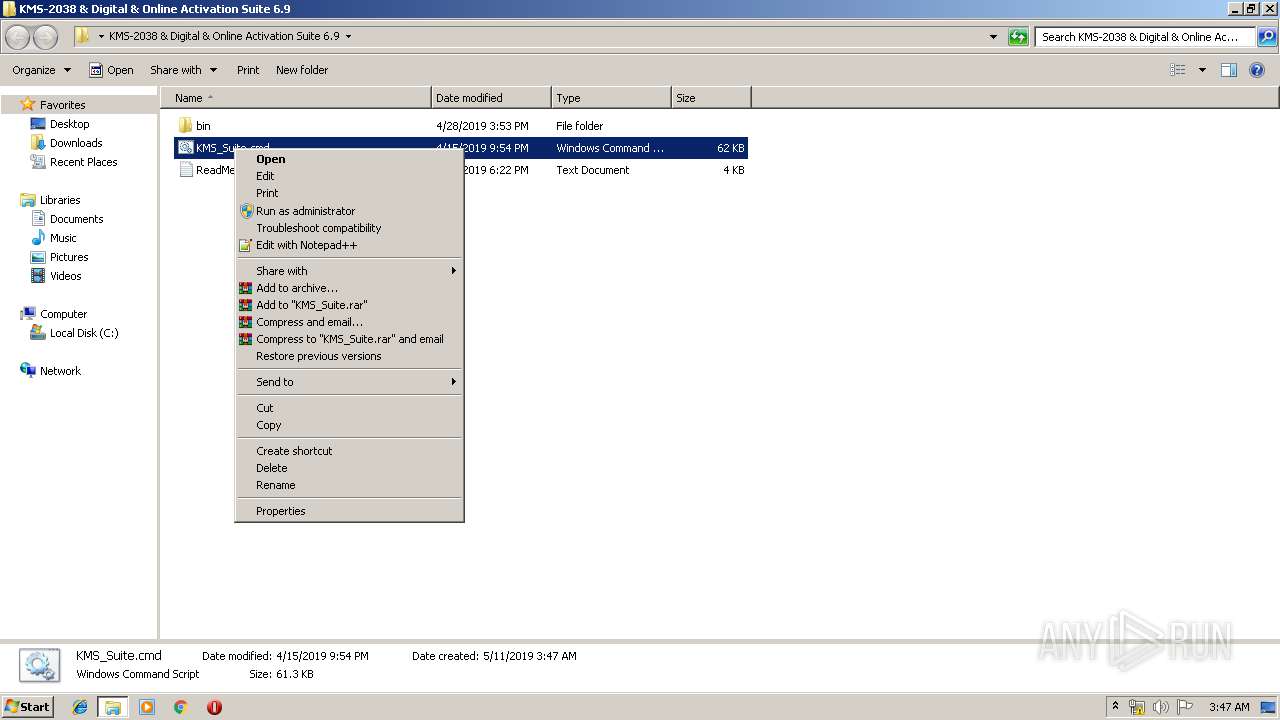Image resolution: width=1280 pixels, height=720 pixels.
Task: Click the search input field
Action: pyautogui.click(x=1145, y=37)
